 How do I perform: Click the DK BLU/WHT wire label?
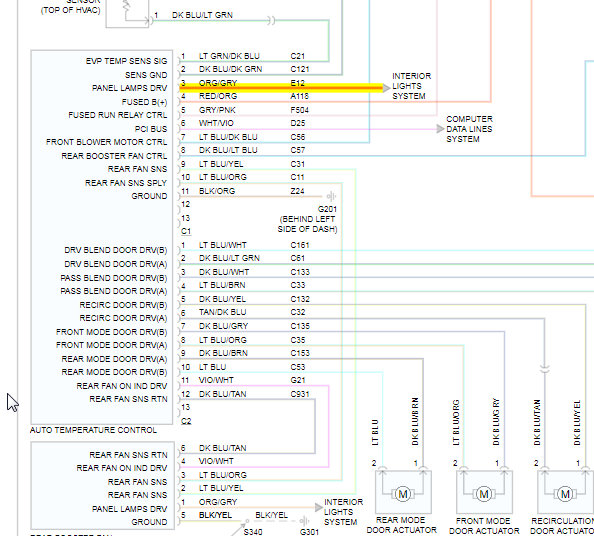point(224,272)
